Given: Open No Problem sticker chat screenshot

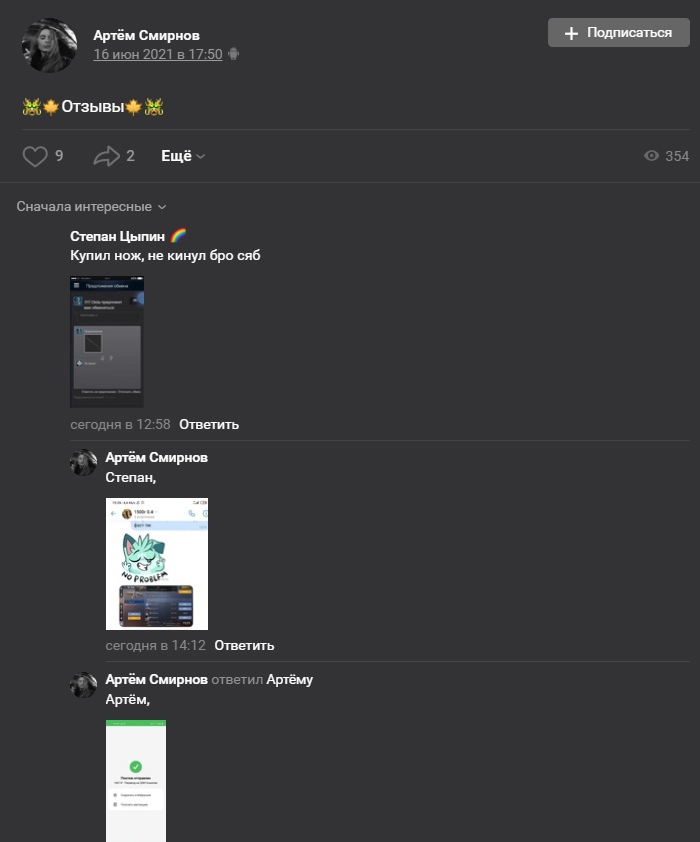Looking at the screenshot, I should tap(157, 563).
